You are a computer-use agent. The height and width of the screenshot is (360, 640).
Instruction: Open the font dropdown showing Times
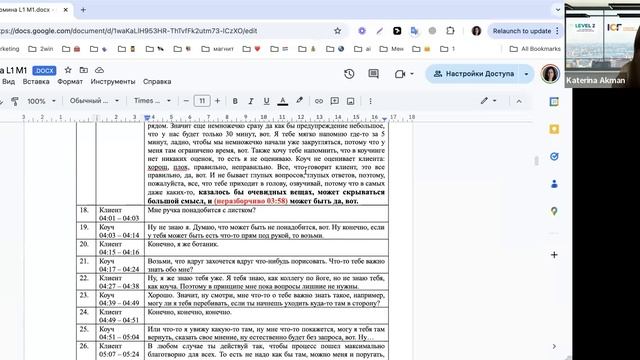(152, 101)
